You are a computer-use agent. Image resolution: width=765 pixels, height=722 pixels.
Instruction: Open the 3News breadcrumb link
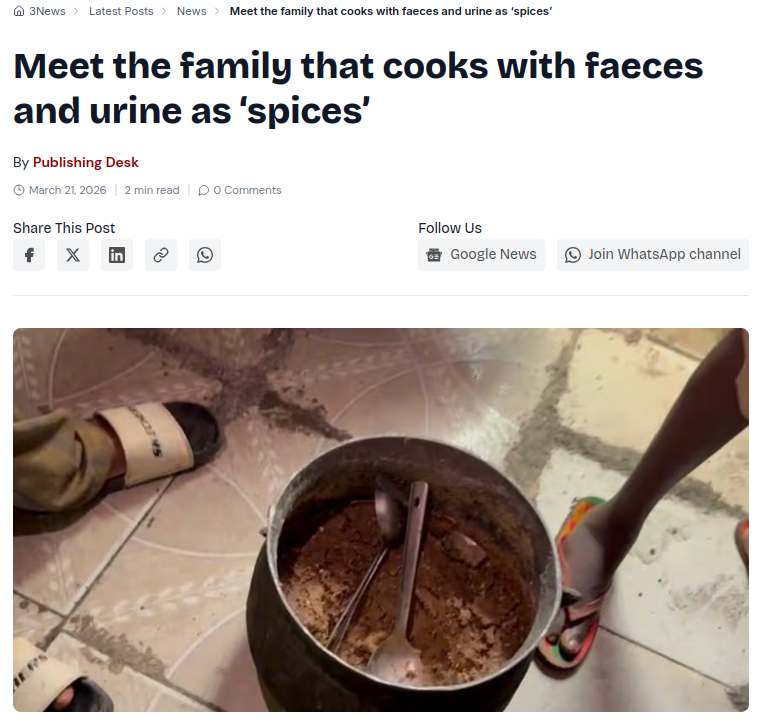coord(47,11)
